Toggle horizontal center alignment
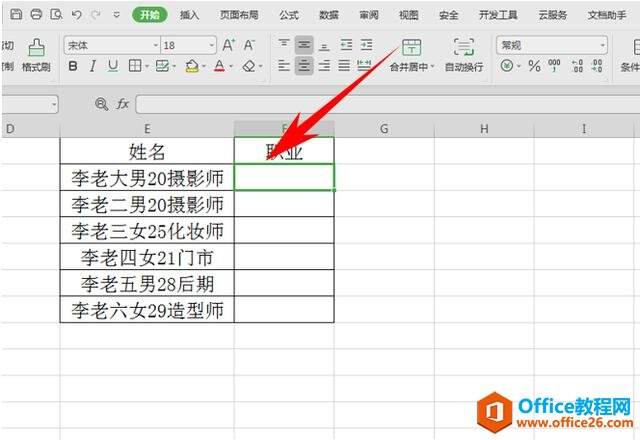The height and width of the screenshot is (440, 640). [304, 66]
